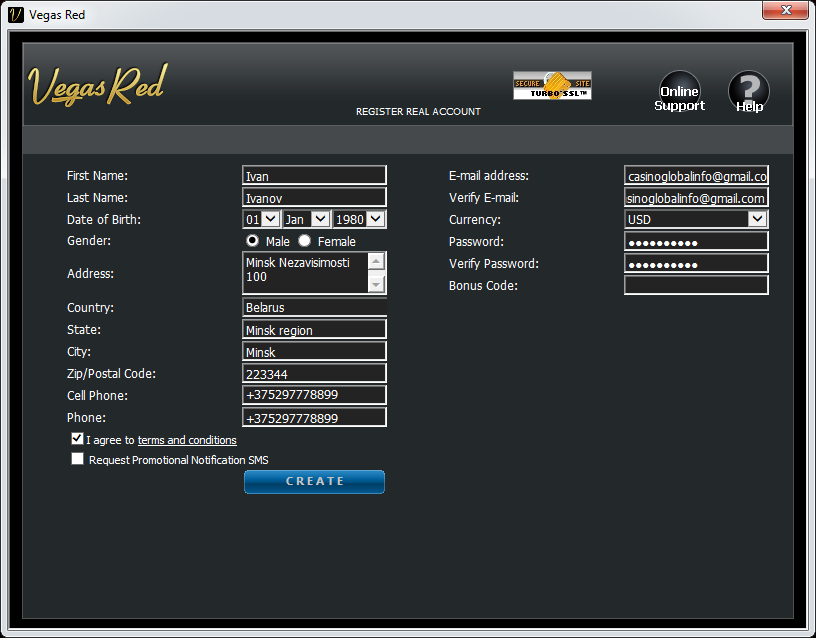
Task: Click the Verify Password field
Action: 696,263
